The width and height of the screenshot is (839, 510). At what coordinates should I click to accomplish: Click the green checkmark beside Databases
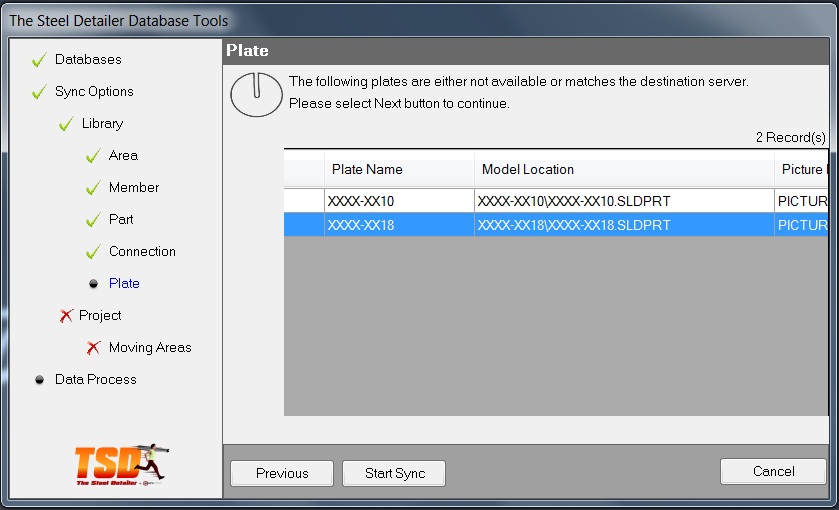pos(39,60)
